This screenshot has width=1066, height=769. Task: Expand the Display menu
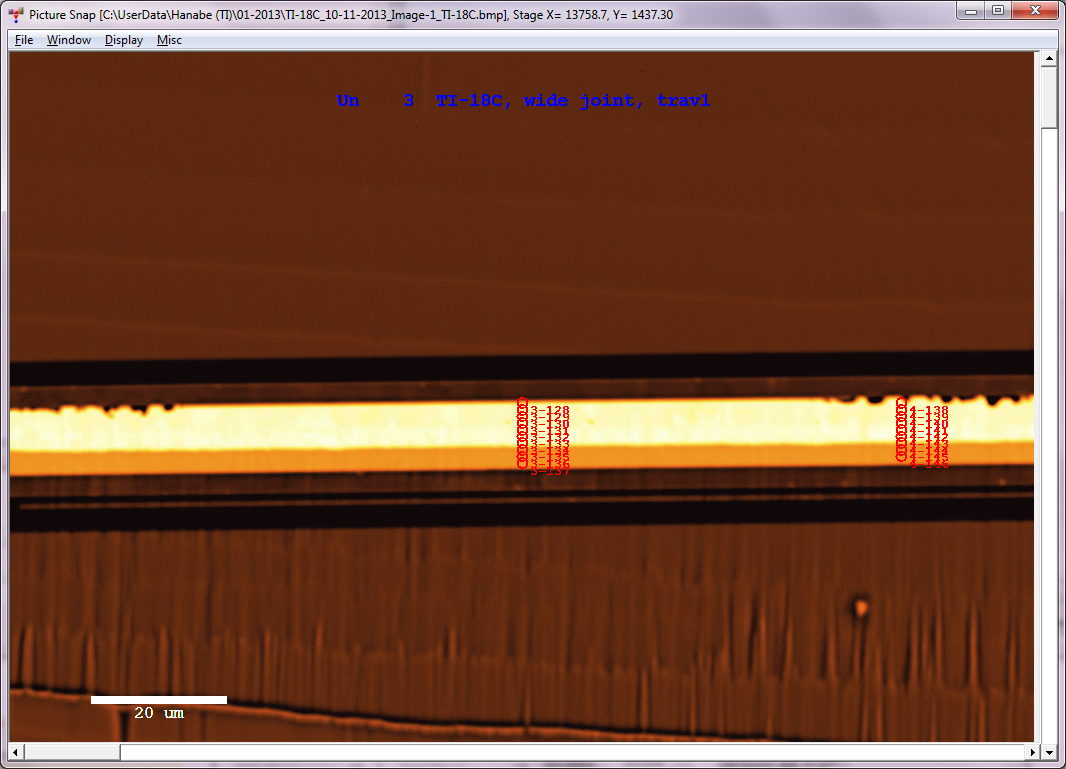(x=124, y=40)
